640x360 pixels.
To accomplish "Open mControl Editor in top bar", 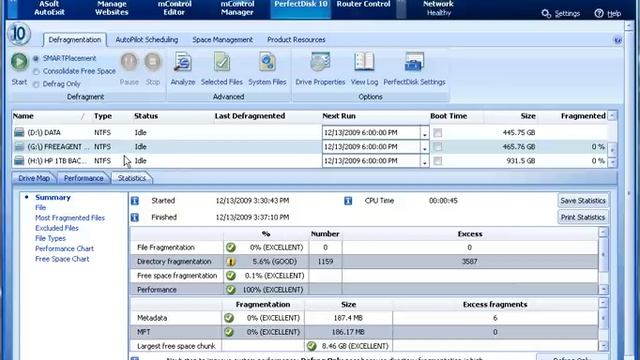I will coord(174,9).
